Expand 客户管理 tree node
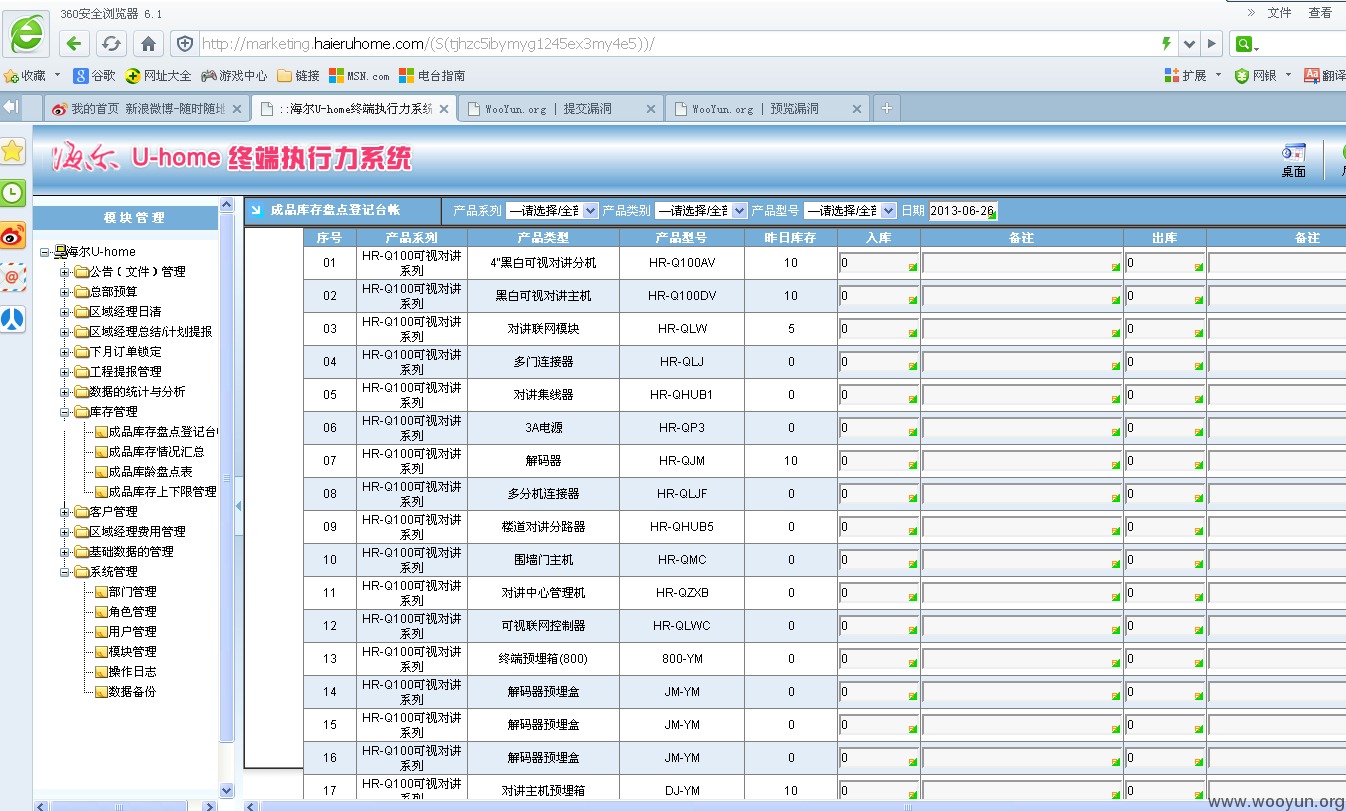1346x811 pixels. click(65, 512)
